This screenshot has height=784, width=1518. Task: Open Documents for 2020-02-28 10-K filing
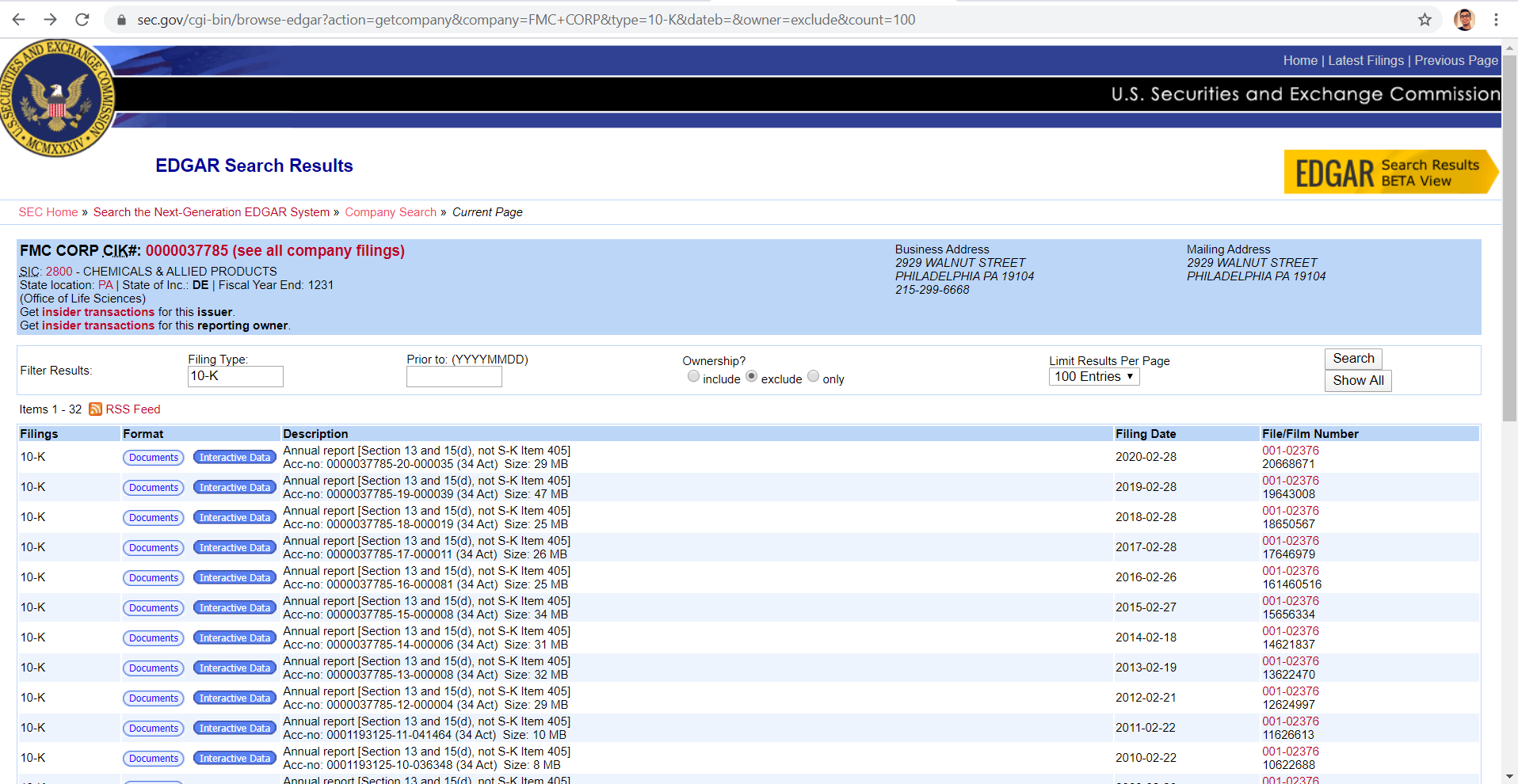(154, 458)
